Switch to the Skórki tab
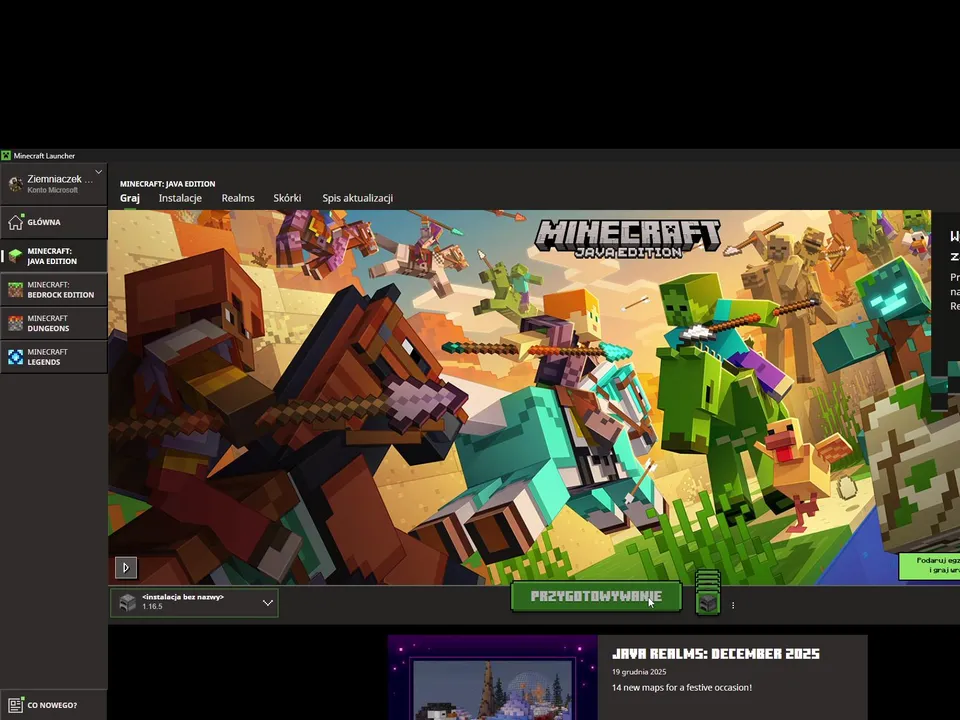The width and height of the screenshot is (960, 720). pos(287,198)
